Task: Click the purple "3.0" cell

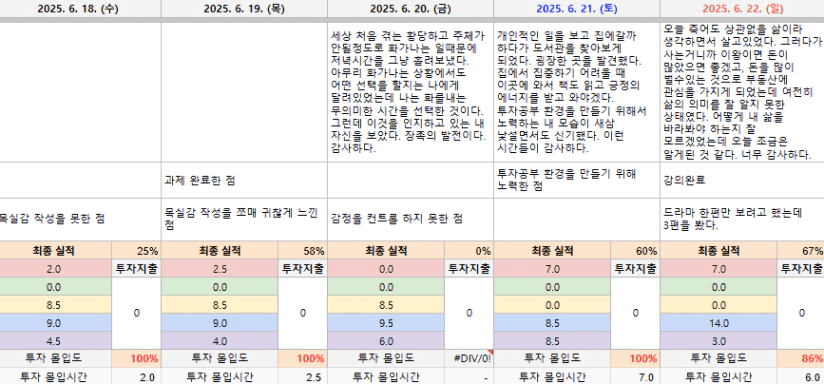Action: [x=718, y=340]
